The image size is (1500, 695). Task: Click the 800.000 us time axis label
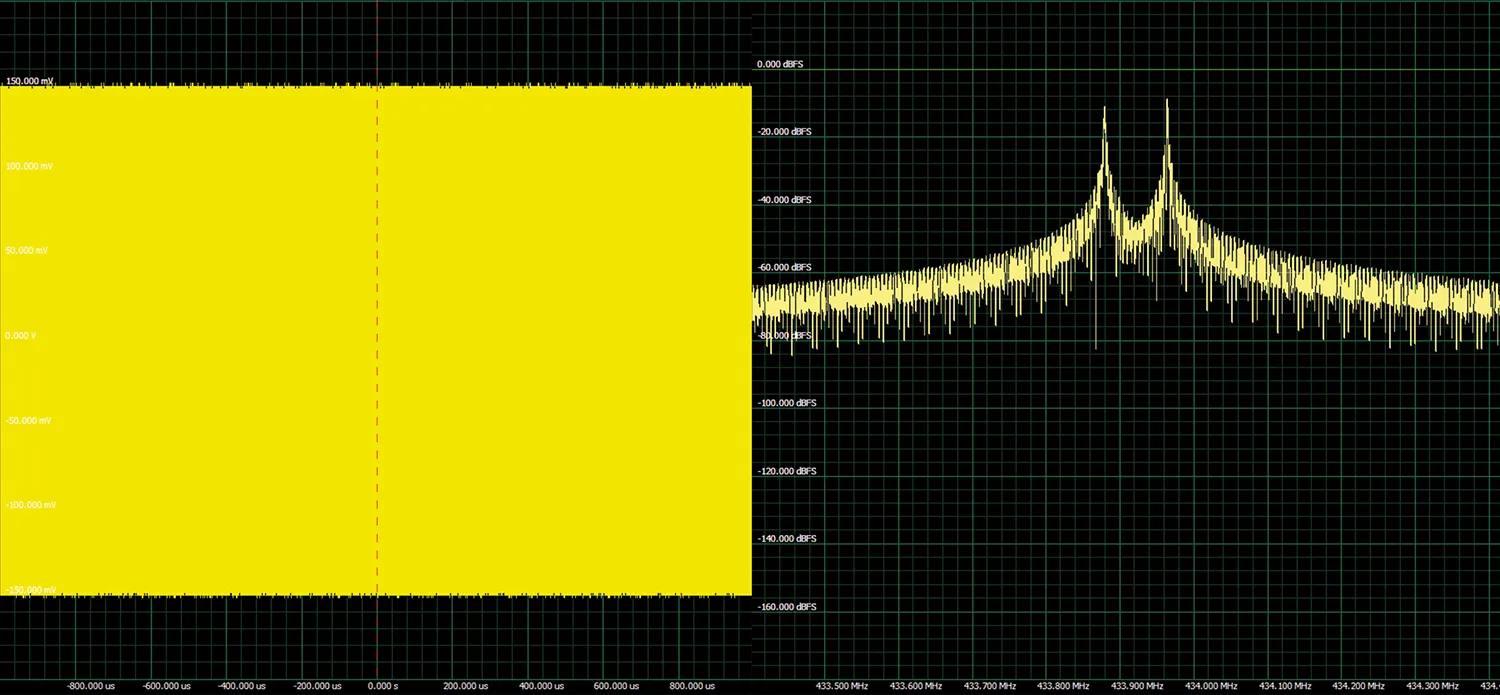point(692,687)
